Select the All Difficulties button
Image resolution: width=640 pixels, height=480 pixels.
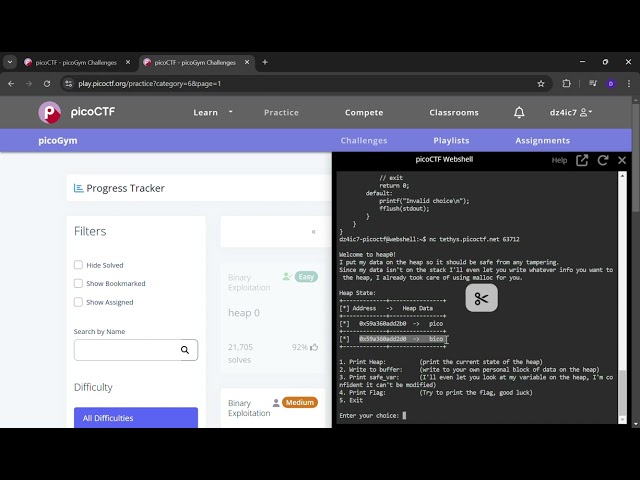pos(136,418)
